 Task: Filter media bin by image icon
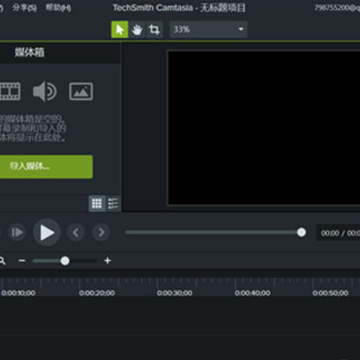(x=81, y=92)
